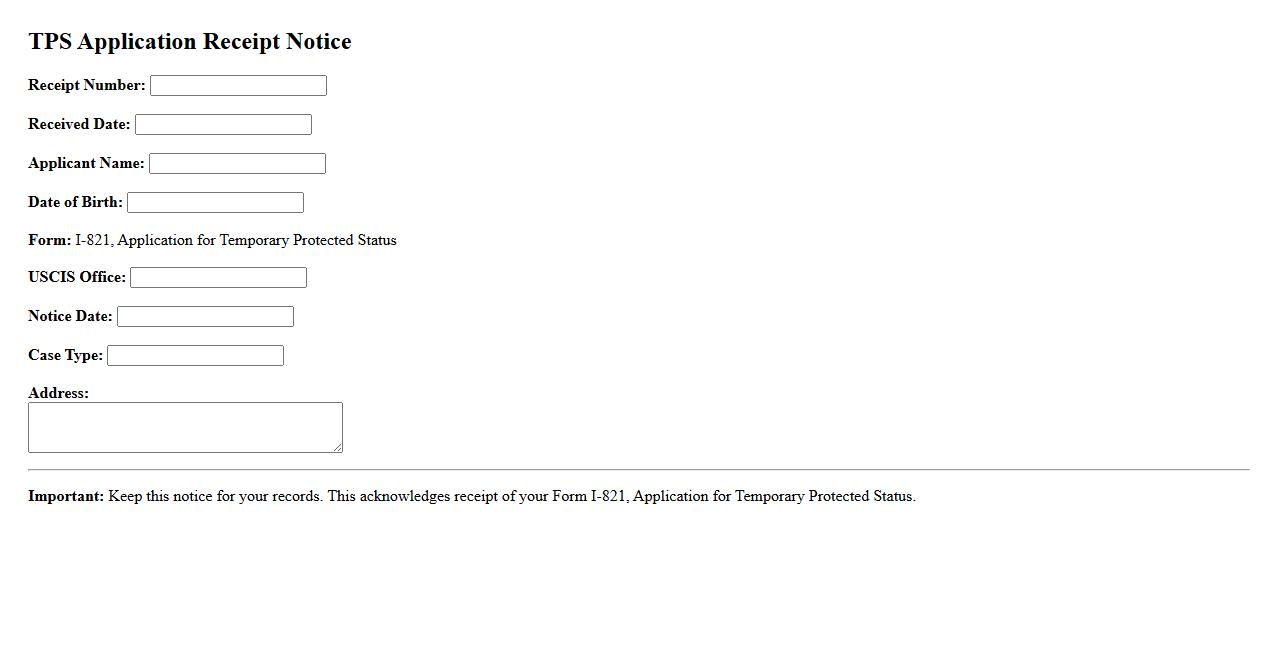This screenshot has width=1278, height=650.
Task: Click the 'Received Date:' label text
Action: tap(79, 124)
